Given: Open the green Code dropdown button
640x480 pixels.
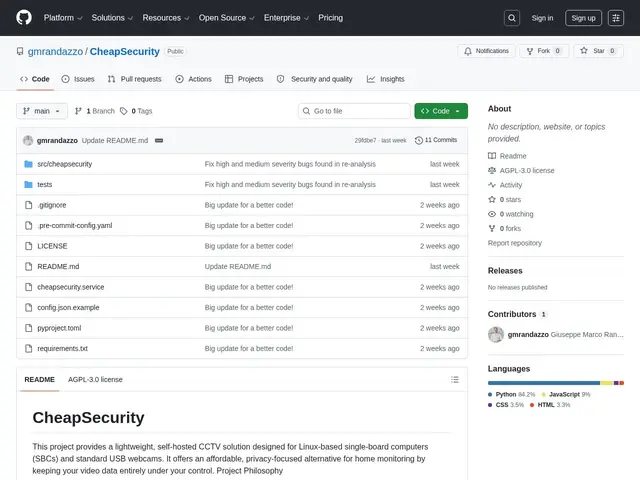Looking at the screenshot, I should tap(441, 111).
